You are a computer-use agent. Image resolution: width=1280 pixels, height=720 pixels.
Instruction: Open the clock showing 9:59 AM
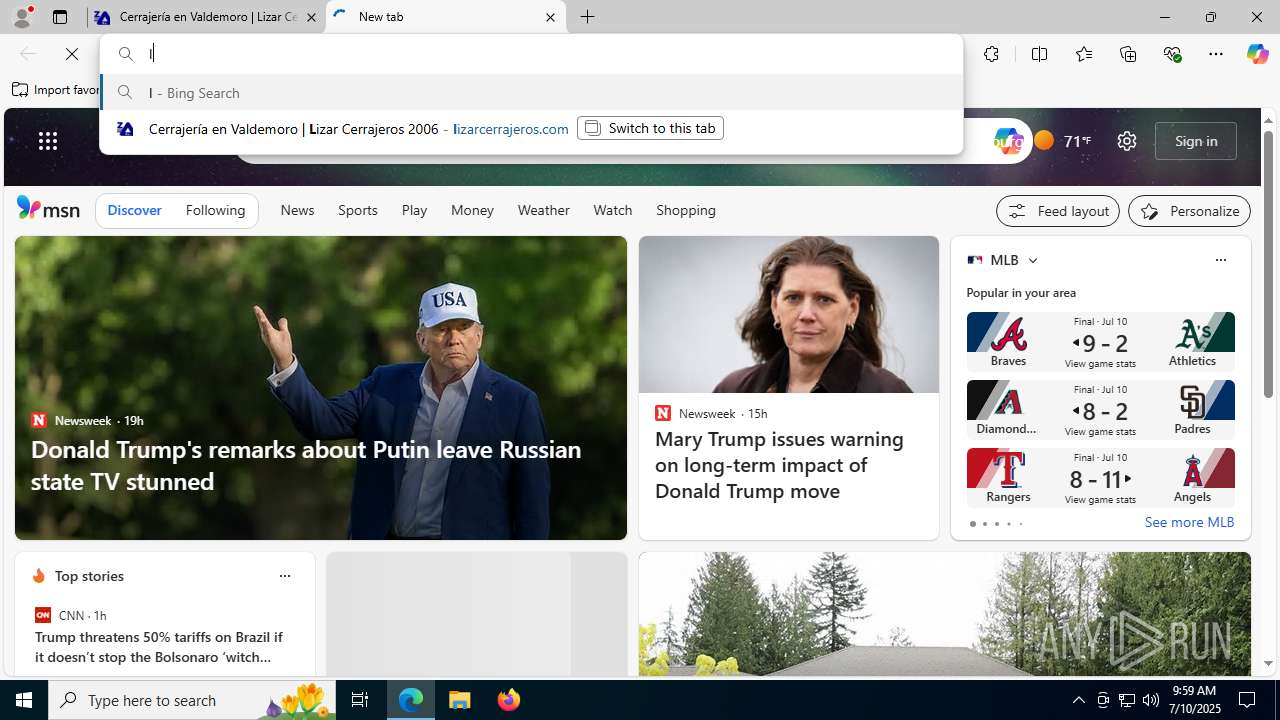click(x=1194, y=700)
